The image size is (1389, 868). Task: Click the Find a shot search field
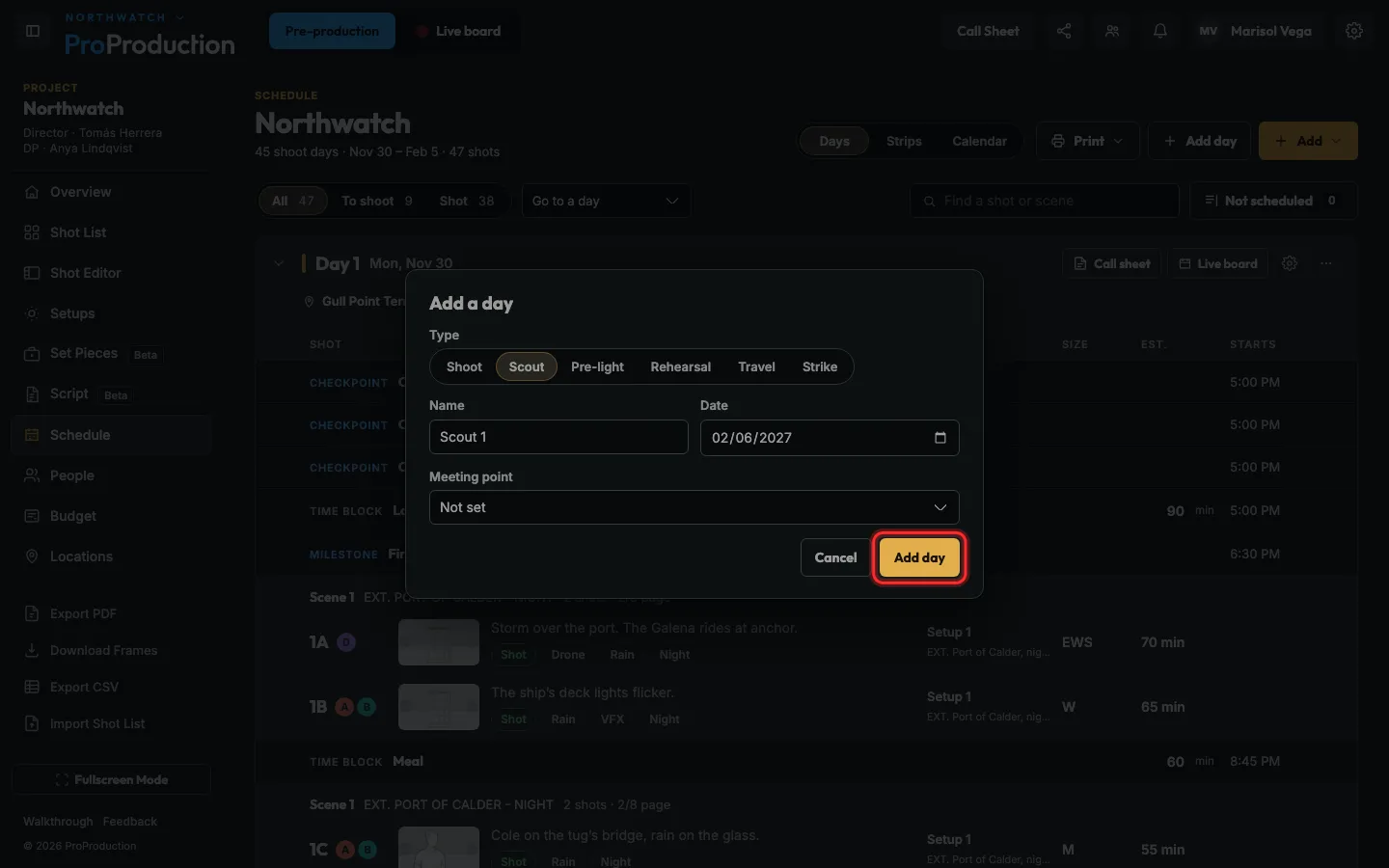tap(1045, 201)
